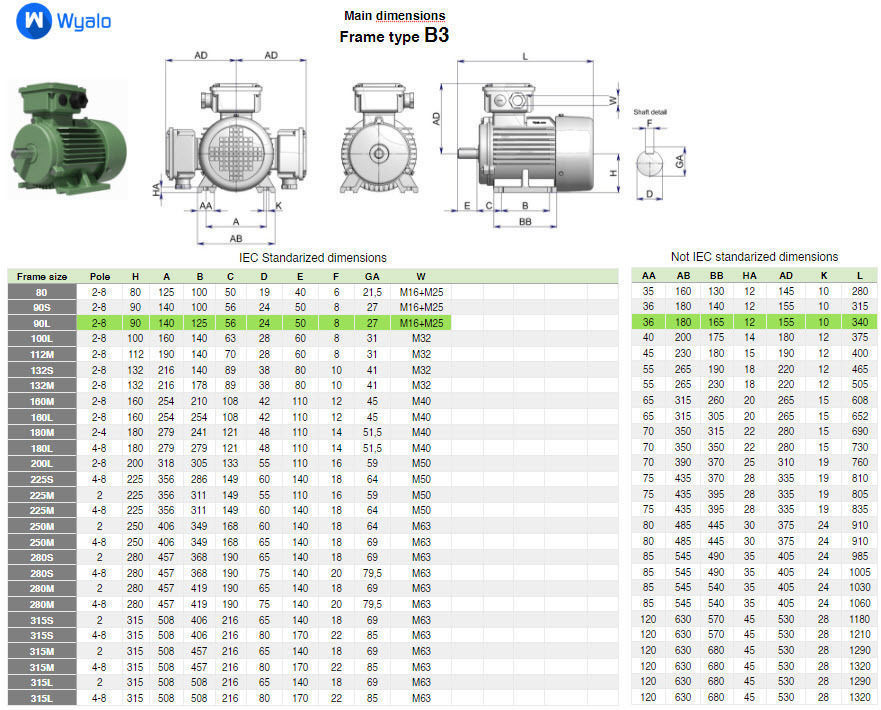Click the 'HA' column header
The image size is (881, 710).
point(749,275)
